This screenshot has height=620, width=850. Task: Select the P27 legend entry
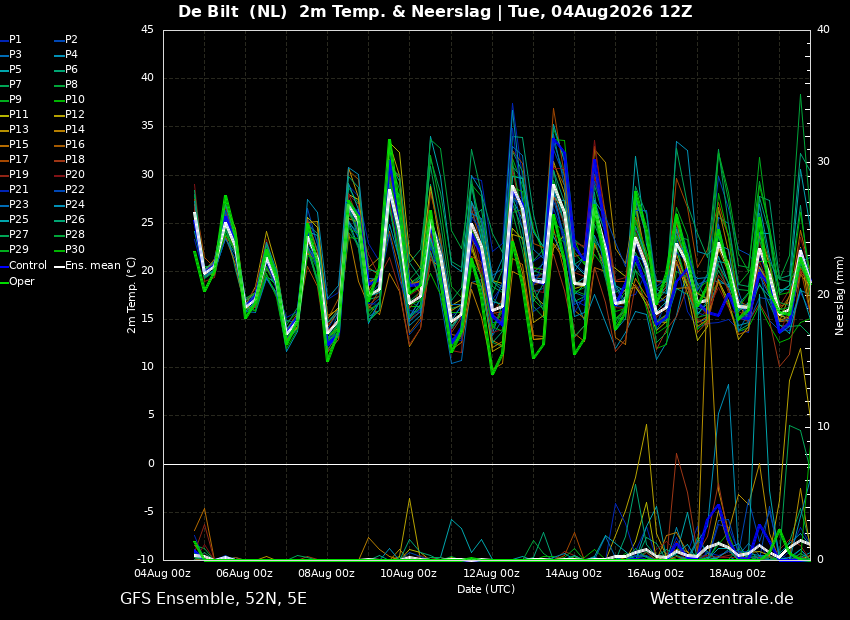point(15,235)
